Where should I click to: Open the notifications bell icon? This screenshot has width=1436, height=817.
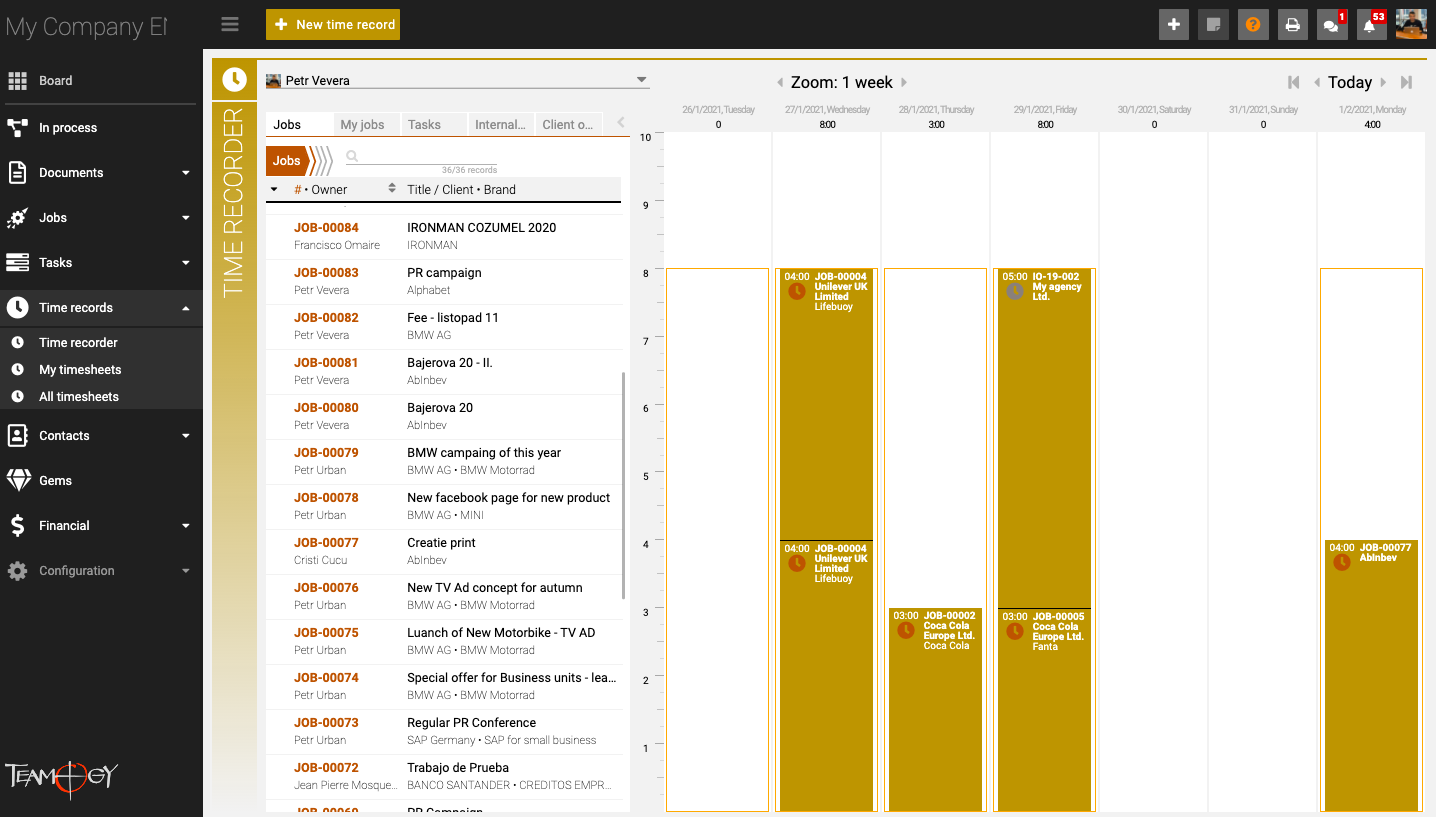[x=1371, y=25]
